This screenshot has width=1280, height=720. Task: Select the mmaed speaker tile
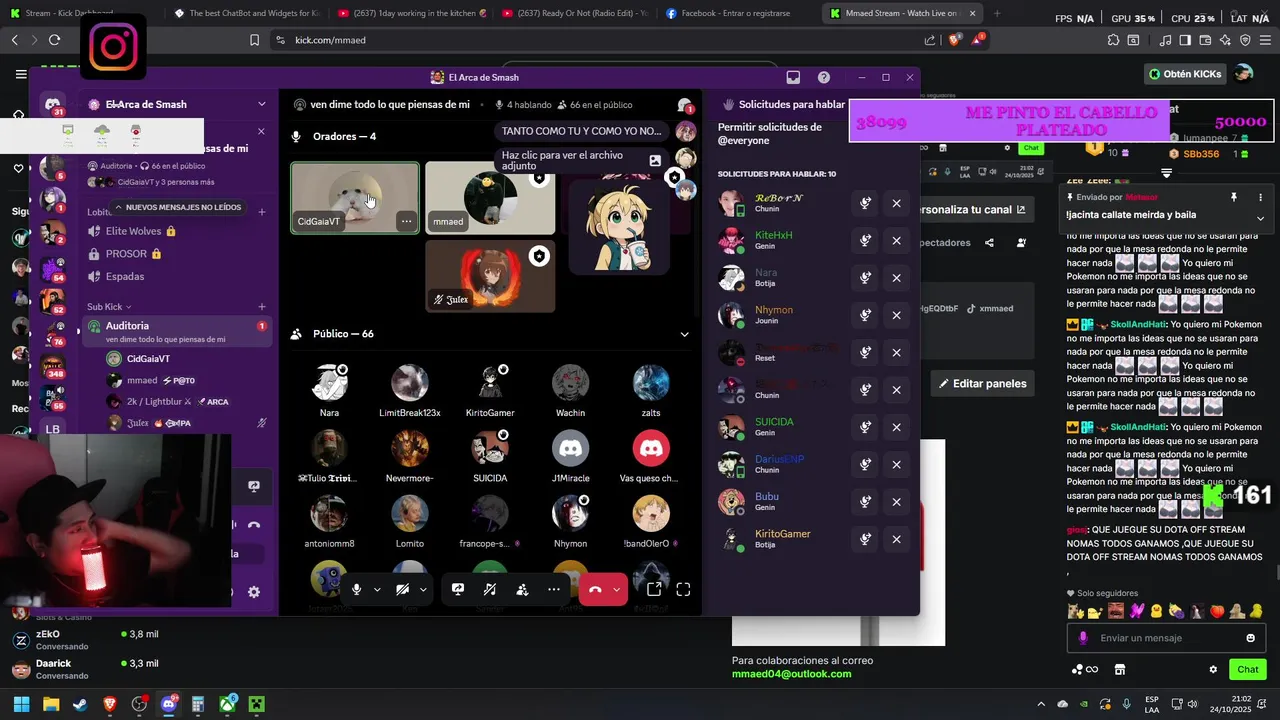click(x=490, y=198)
